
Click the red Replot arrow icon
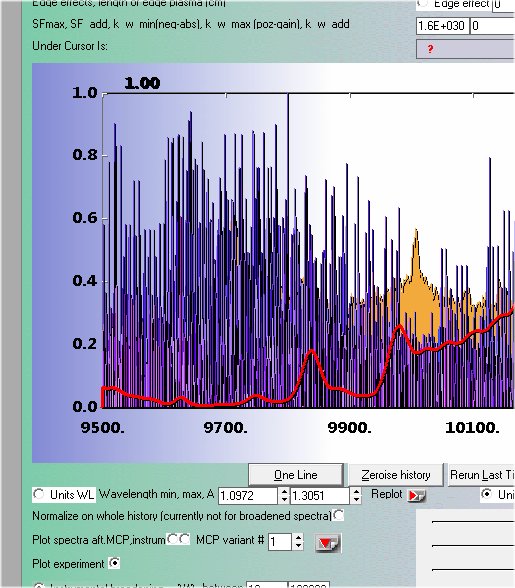pos(417,496)
